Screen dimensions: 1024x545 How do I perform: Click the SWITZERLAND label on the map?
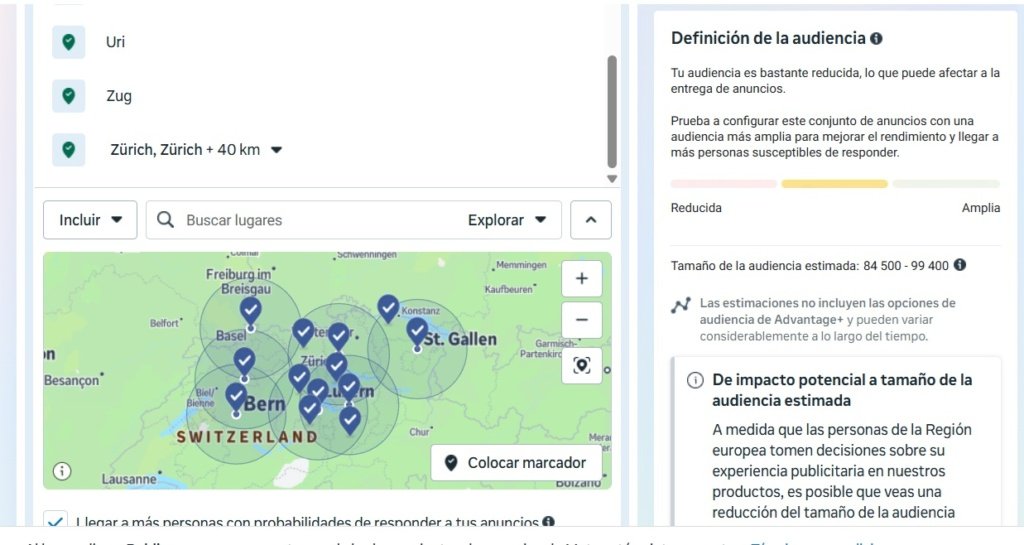[247, 437]
